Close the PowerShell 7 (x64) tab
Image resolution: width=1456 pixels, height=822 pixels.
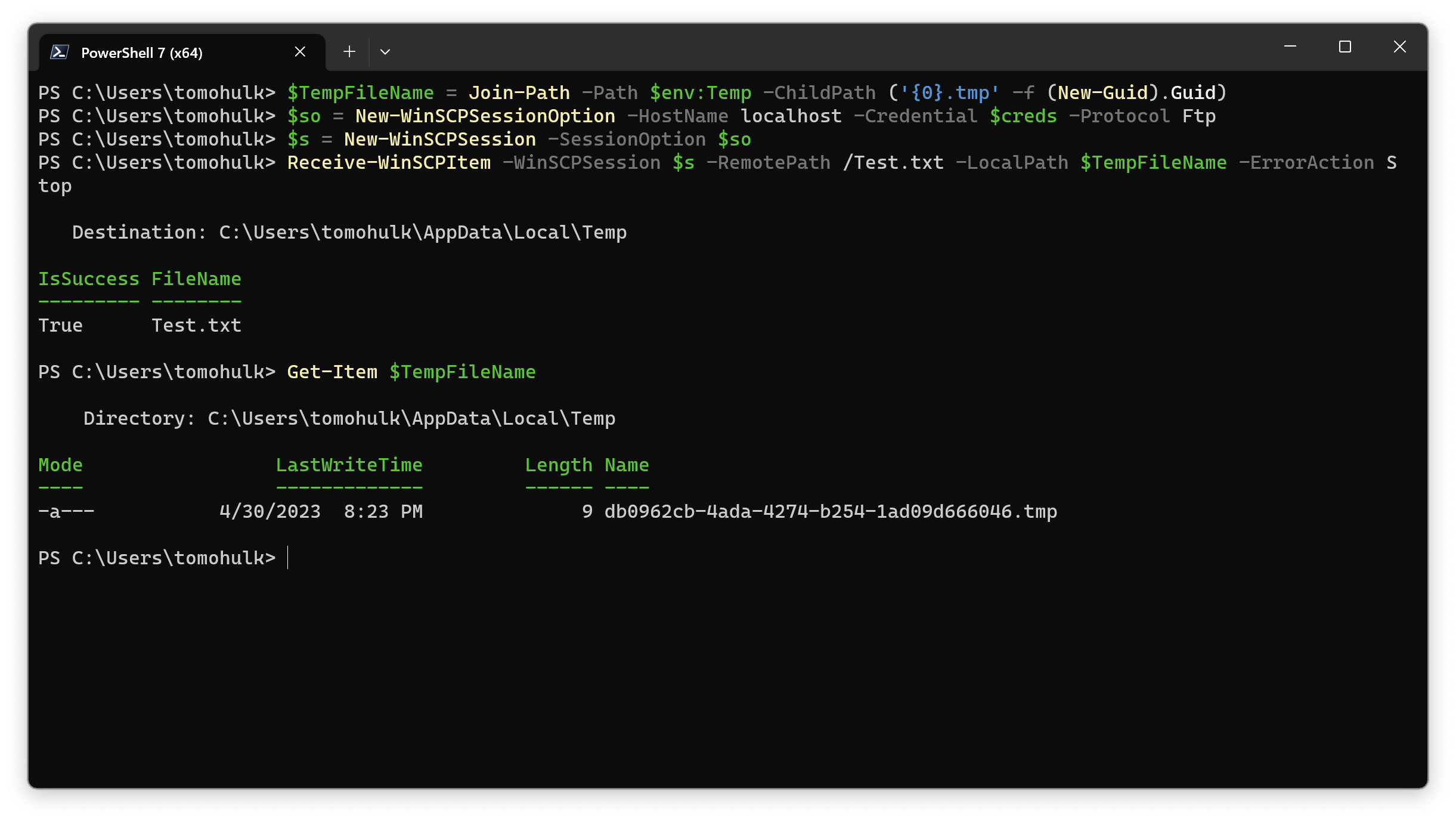tap(300, 51)
